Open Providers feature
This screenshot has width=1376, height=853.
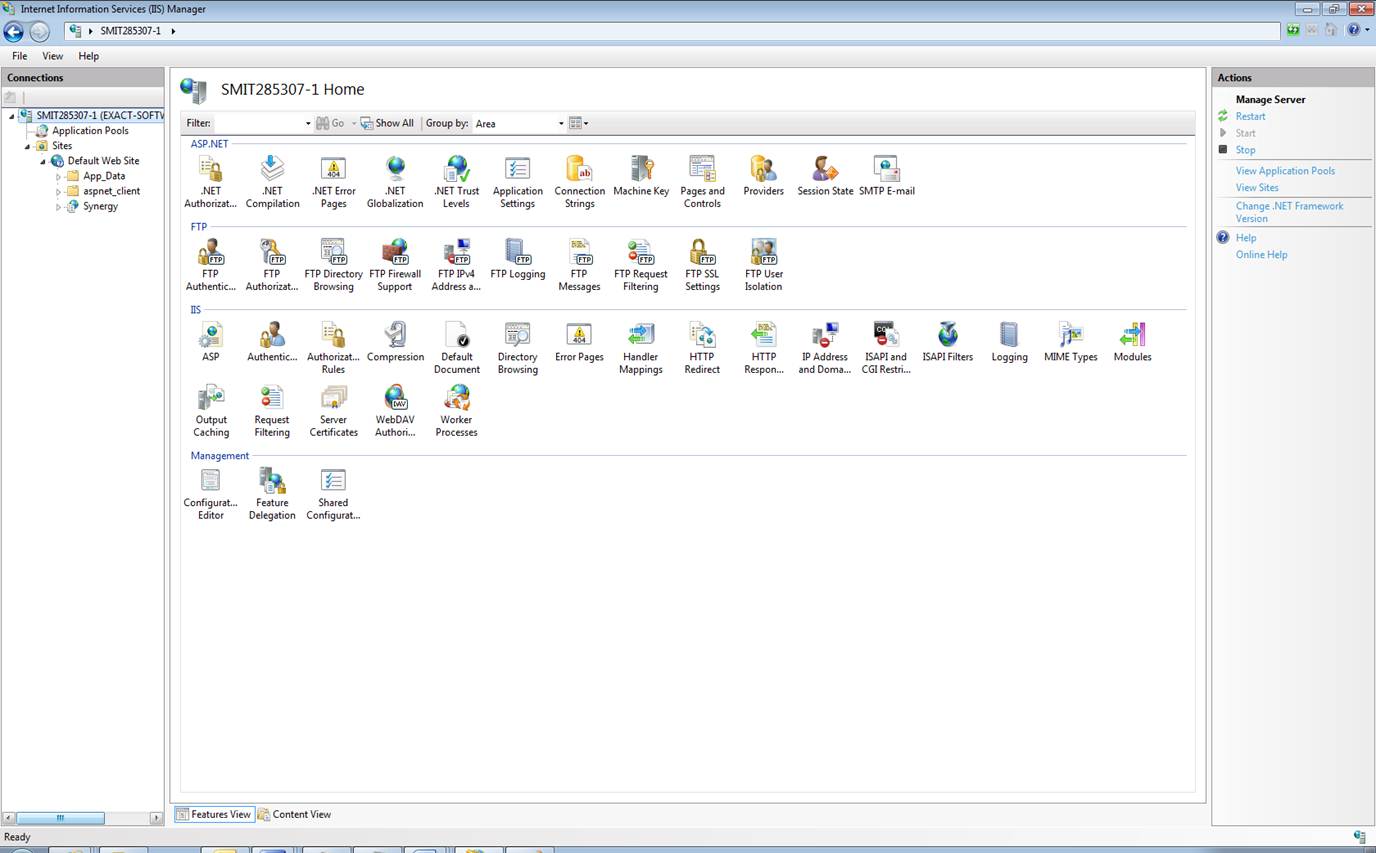(763, 176)
